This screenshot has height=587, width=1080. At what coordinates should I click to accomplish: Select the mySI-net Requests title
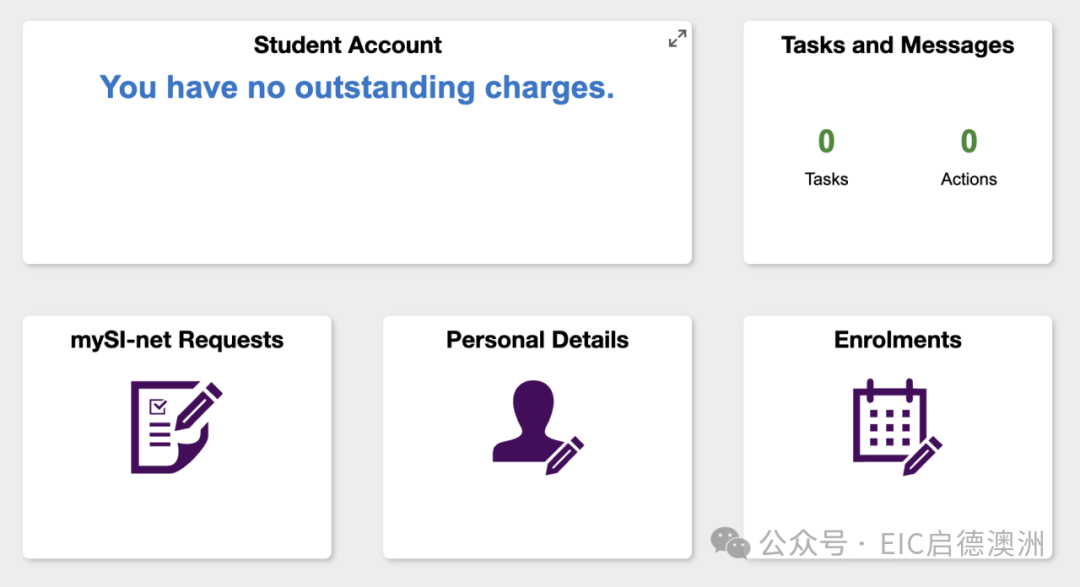click(177, 340)
